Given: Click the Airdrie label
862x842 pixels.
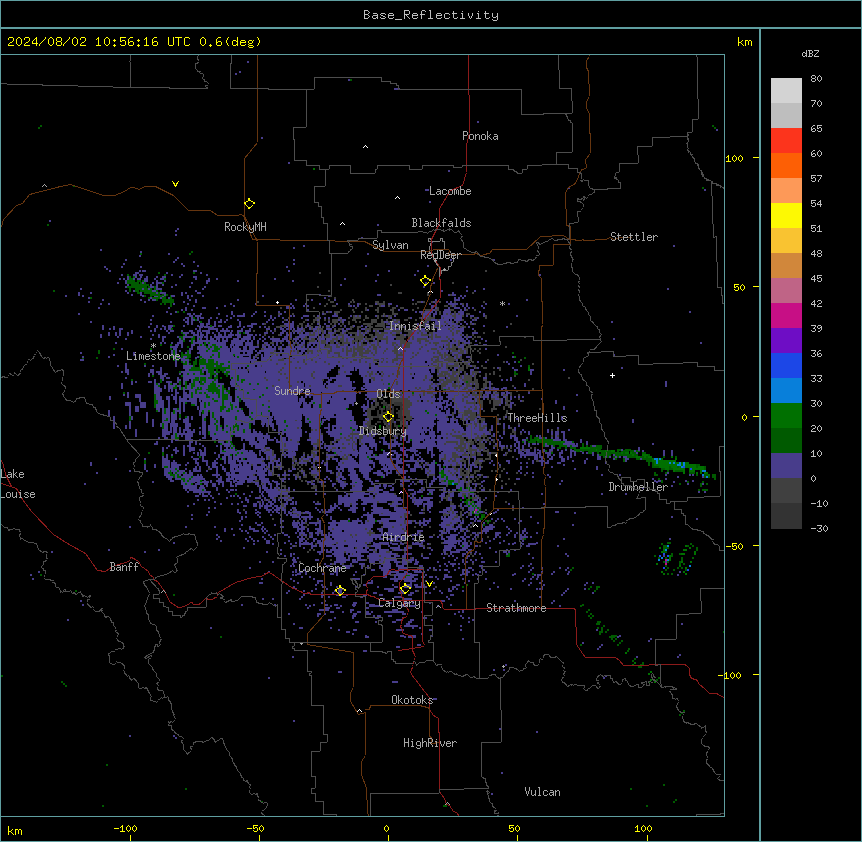Looking at the screenshot, I should pos(404,537).
